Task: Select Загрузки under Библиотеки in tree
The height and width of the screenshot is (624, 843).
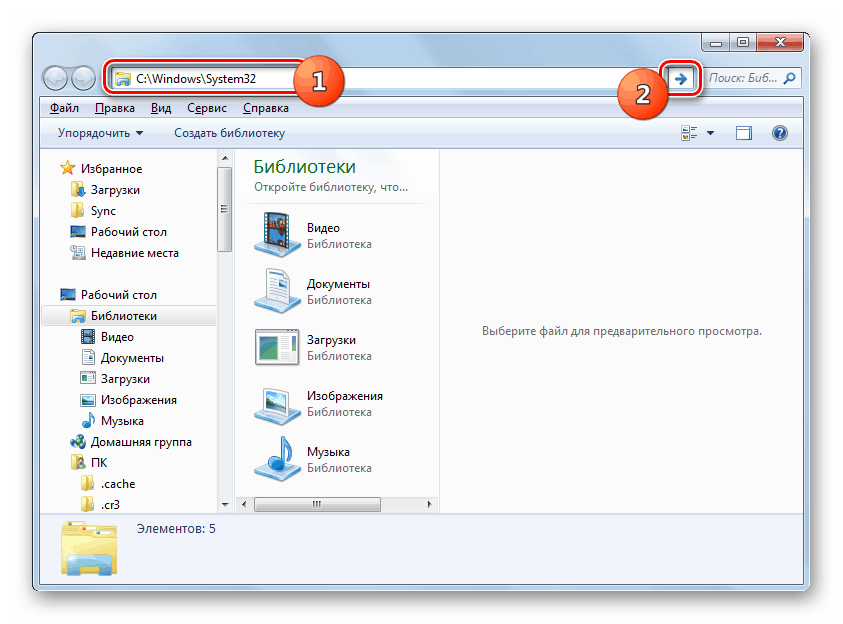Action: 125,378
